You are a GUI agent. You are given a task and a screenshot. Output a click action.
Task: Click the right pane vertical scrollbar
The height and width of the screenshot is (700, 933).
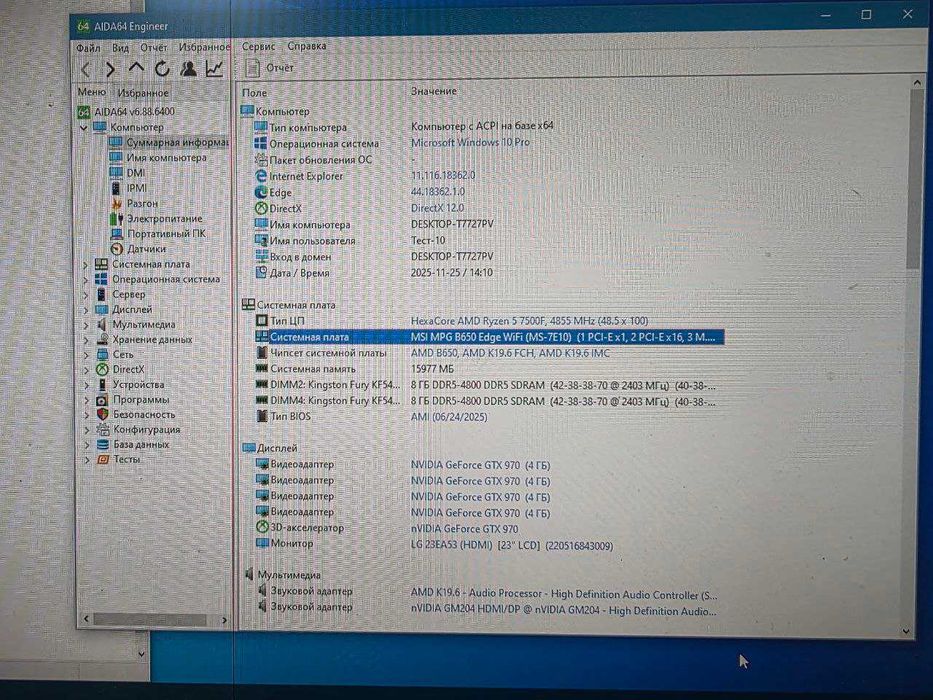click(915, 179)
